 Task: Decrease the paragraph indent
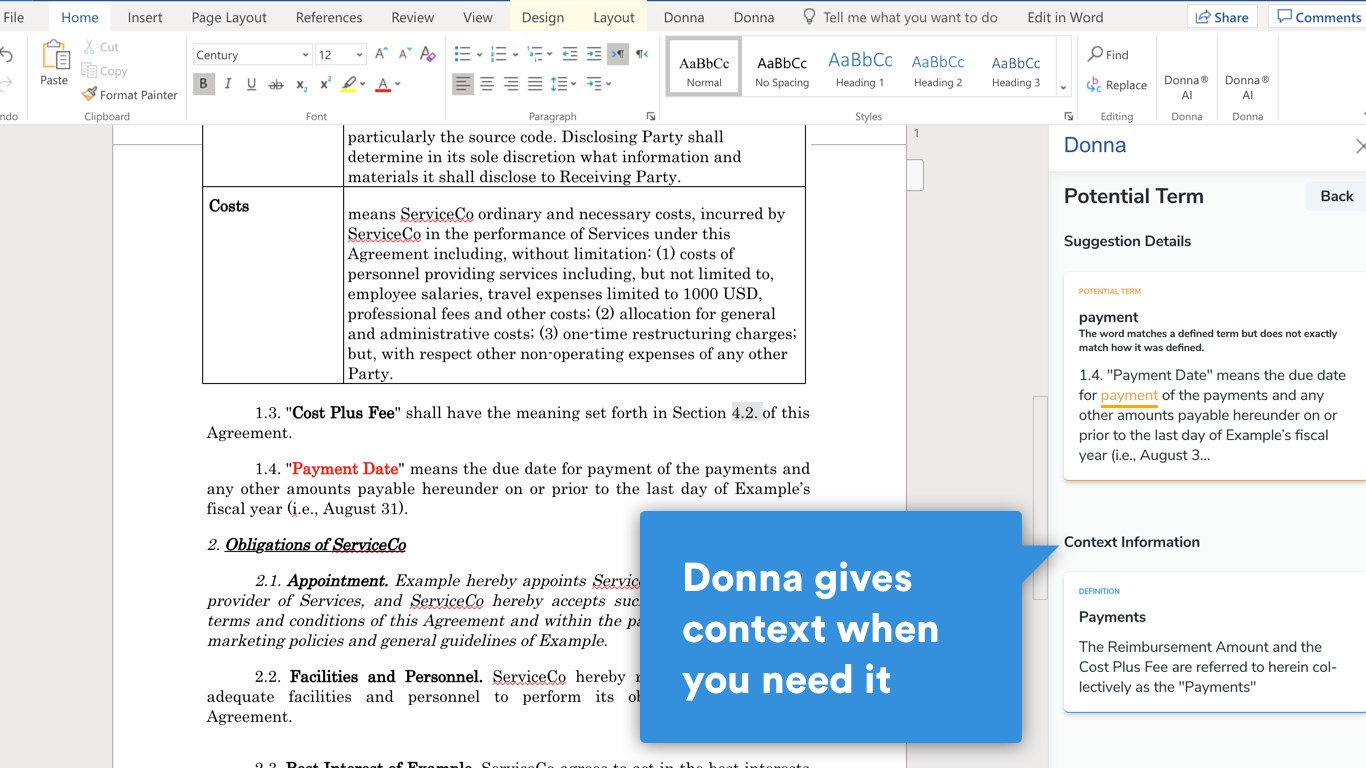570,55
